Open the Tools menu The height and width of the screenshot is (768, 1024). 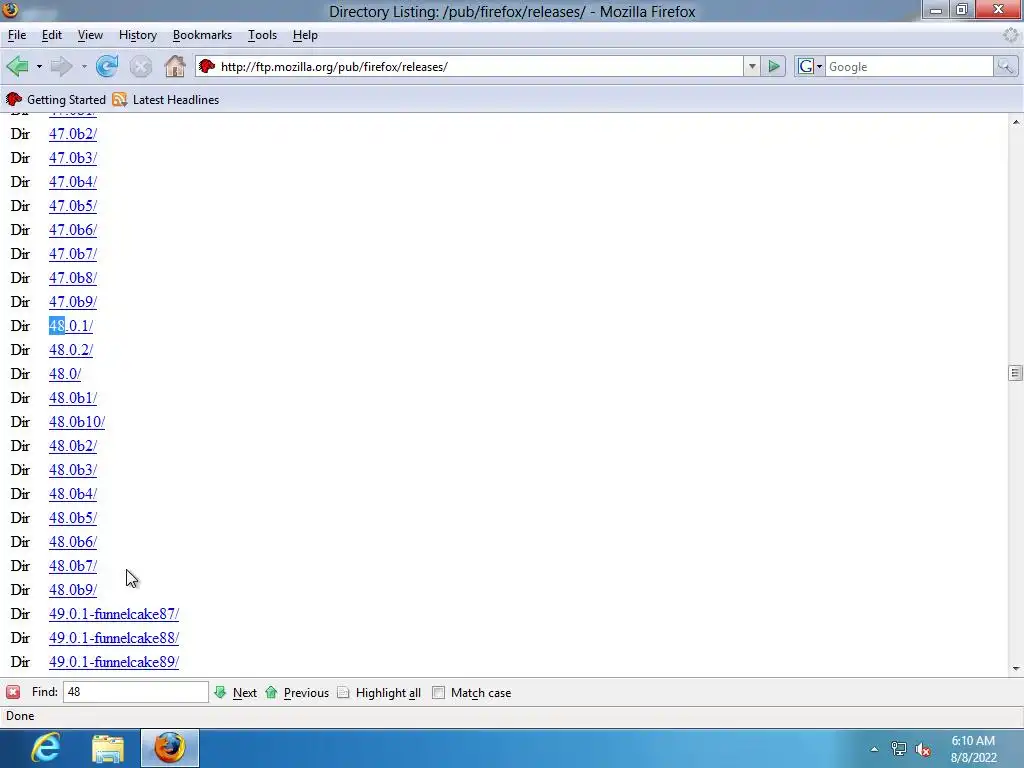click(x=263, y=35)
